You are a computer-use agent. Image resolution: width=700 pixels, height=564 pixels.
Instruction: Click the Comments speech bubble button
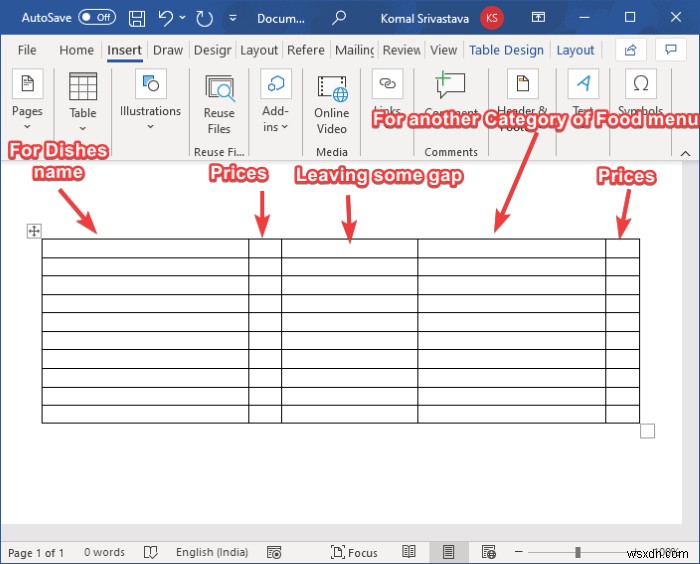point(671,50)
